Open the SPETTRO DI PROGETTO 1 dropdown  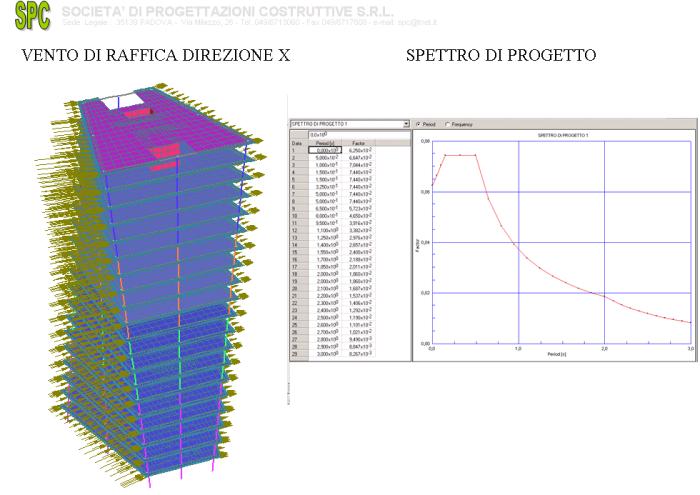405,124
